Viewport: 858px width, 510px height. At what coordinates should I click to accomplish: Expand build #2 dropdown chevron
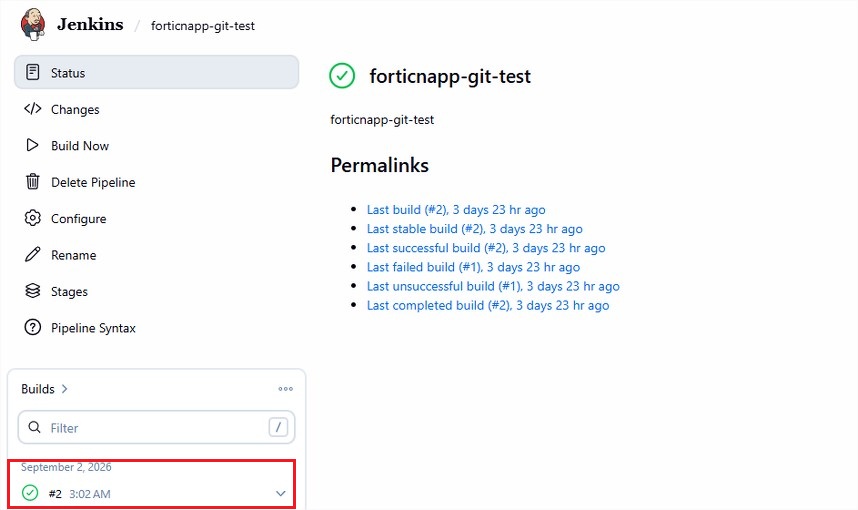[x=281, y=494]
